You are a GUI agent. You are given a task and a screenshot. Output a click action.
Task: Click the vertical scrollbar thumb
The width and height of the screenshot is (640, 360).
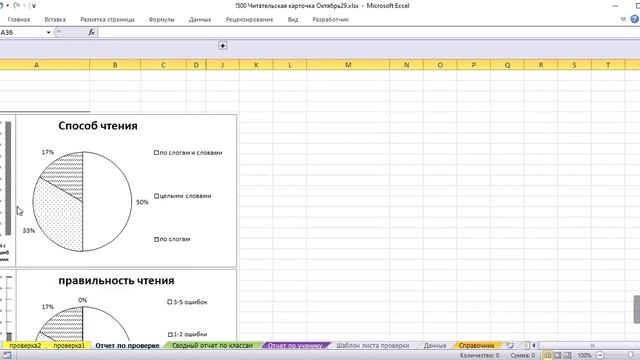tap(636, 309)
